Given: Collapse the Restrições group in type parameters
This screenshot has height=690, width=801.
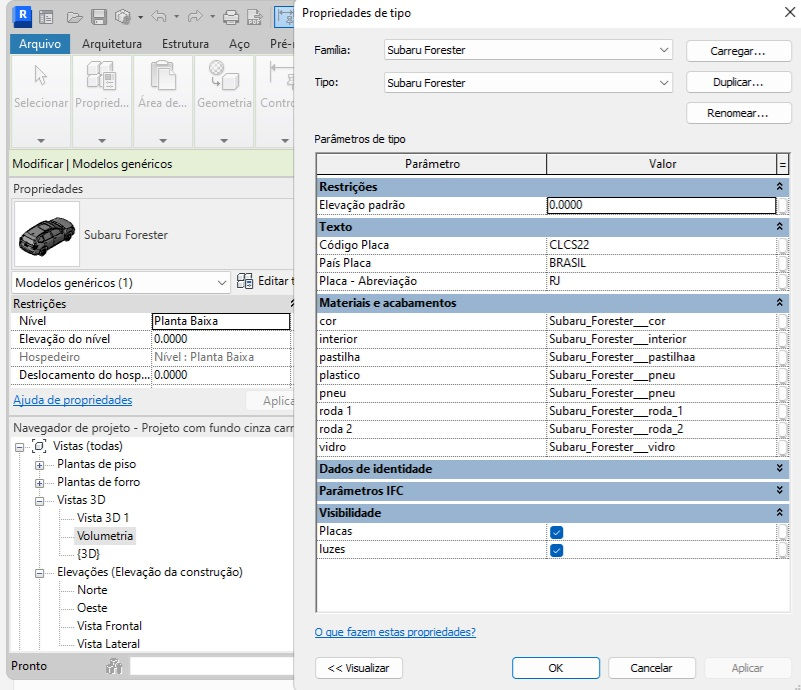Looking at the screenshot, I should point(780,186).
